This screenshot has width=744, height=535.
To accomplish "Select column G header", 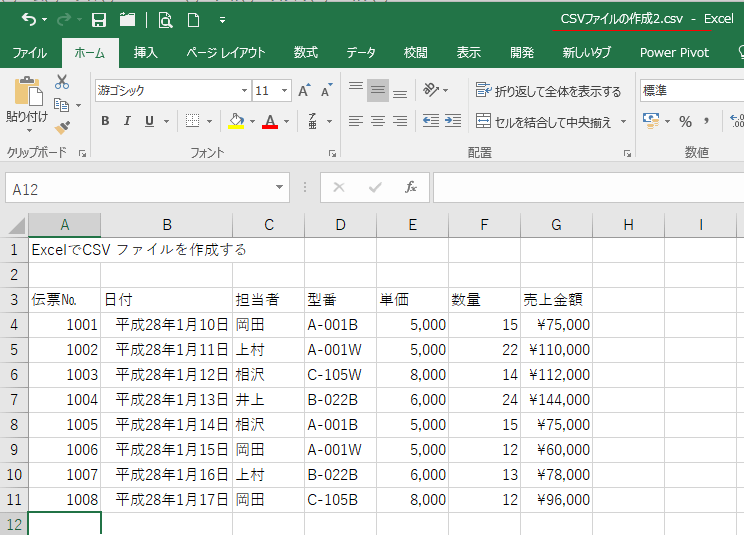I will click(556, 225).
